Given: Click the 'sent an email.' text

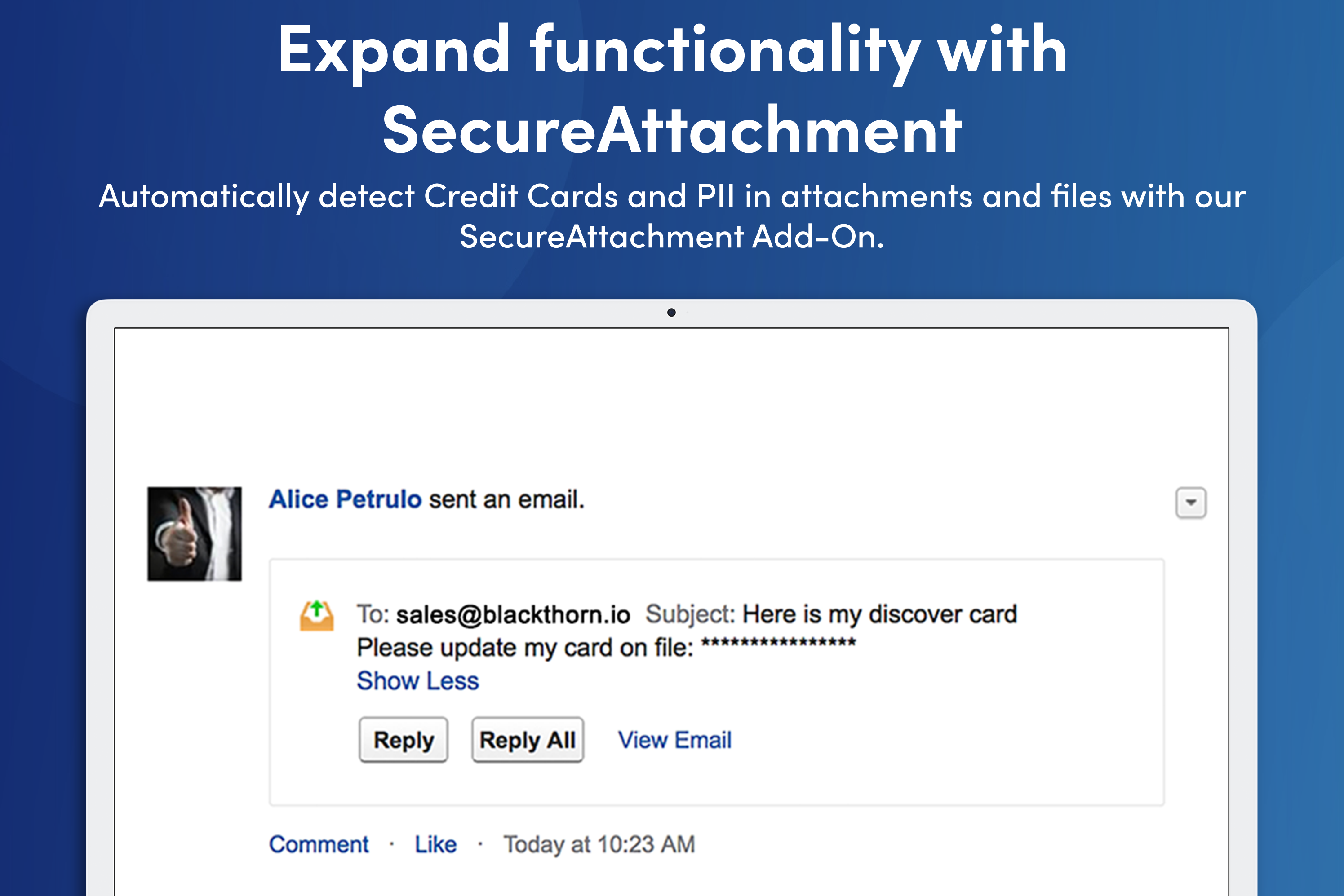Looking at the screenshot, I should tap(507, 499).
